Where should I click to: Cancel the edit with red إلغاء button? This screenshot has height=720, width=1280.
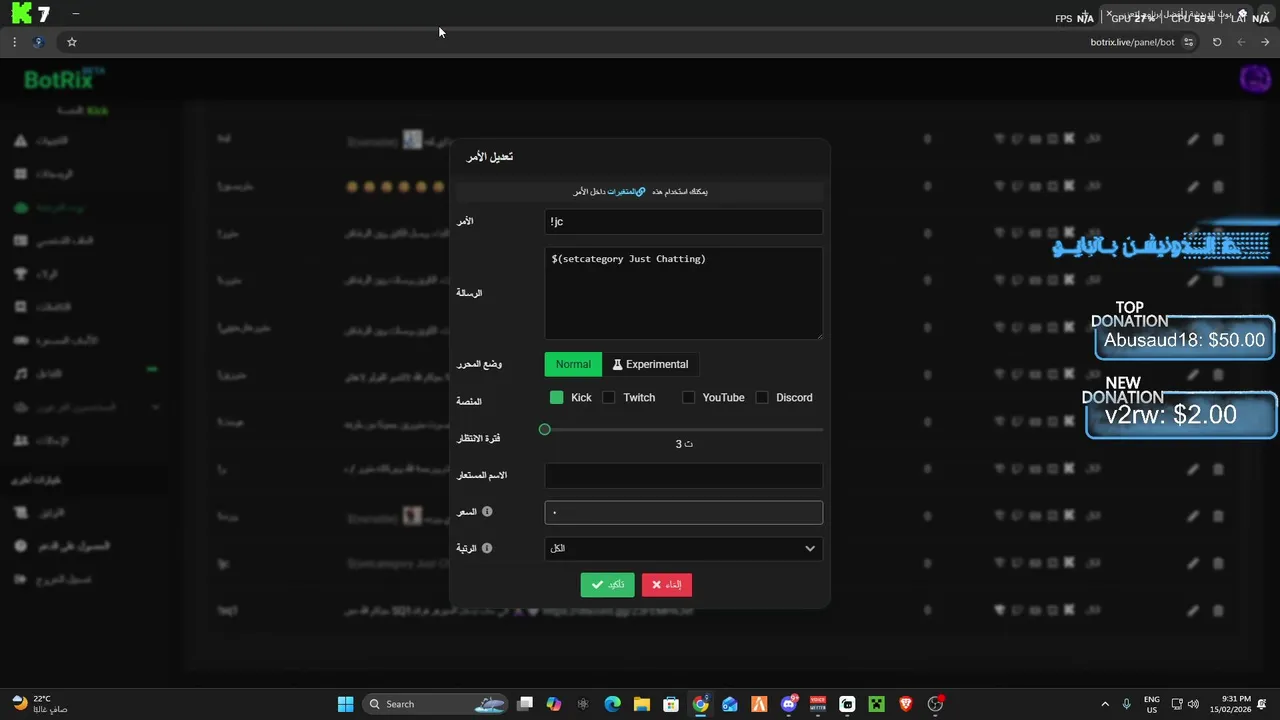[667, 585]
